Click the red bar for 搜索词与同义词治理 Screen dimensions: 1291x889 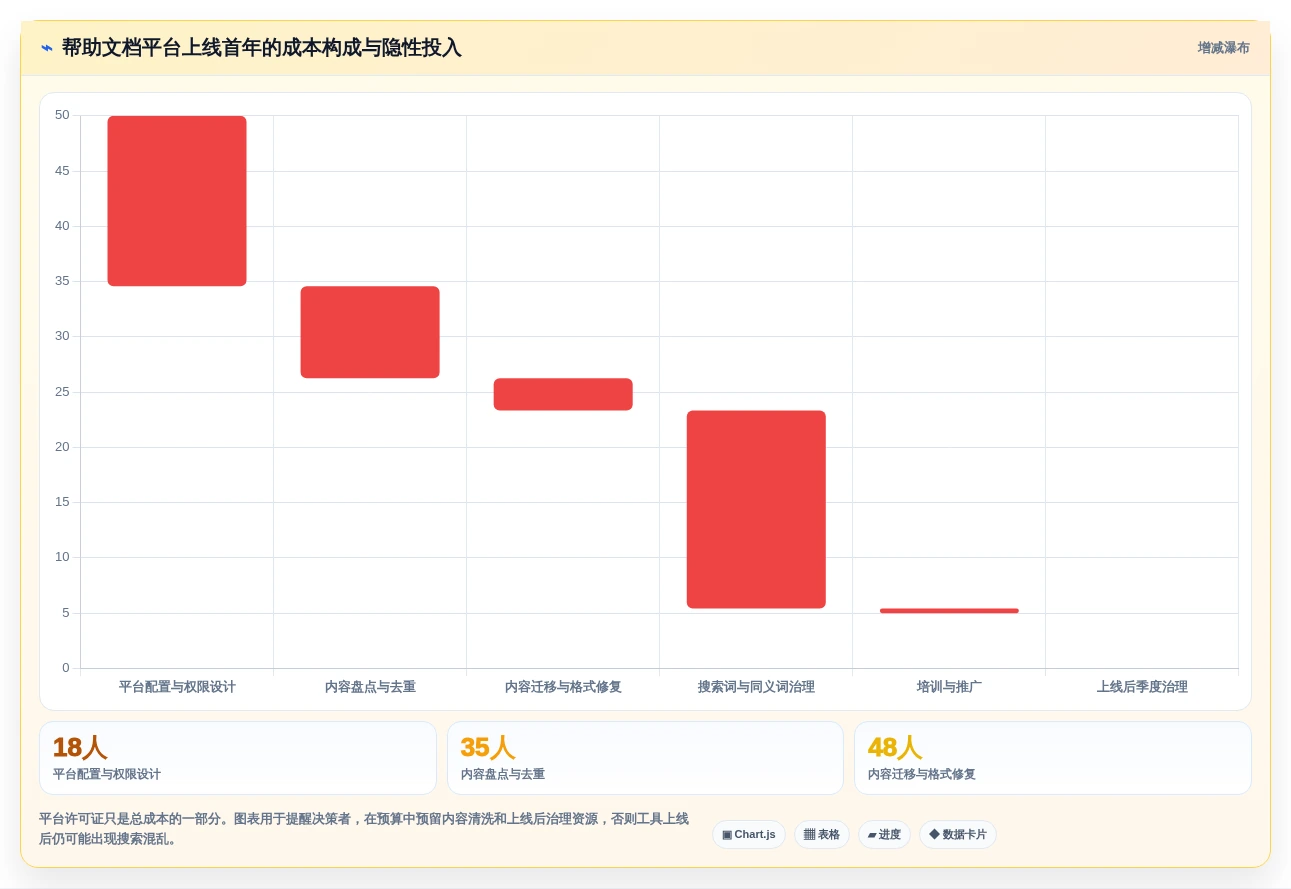pos(756,509)
